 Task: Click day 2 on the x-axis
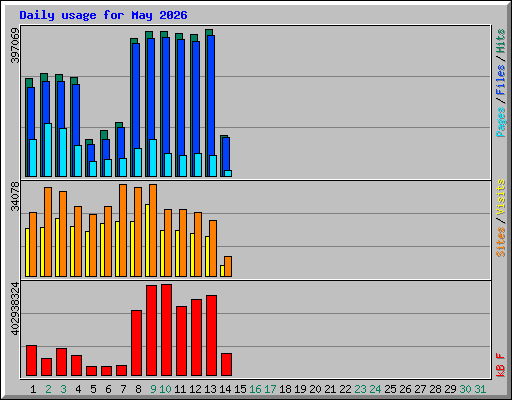48,389
